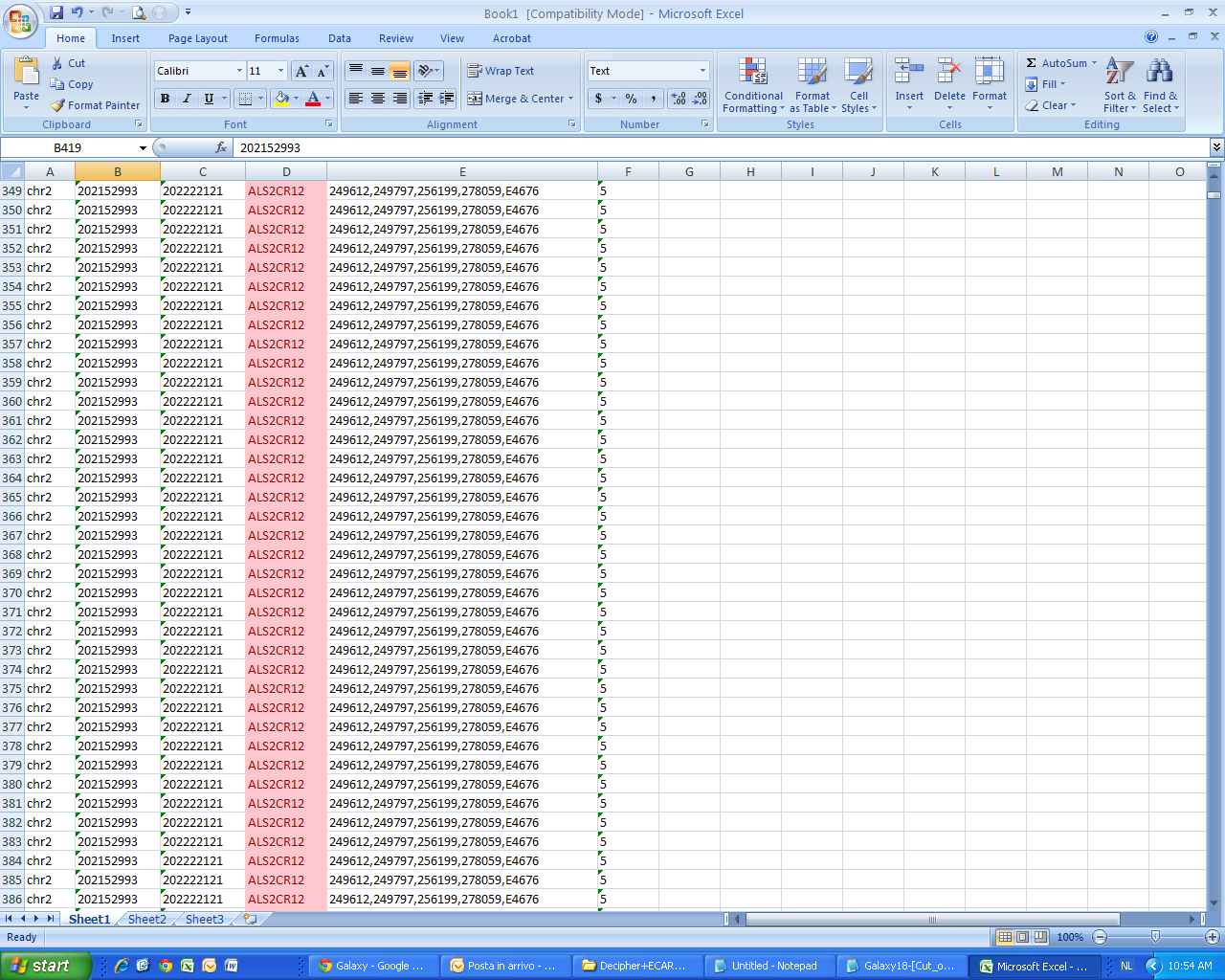Click the Insert Function fx icon
1225x980 pixels.
[221, 147]
